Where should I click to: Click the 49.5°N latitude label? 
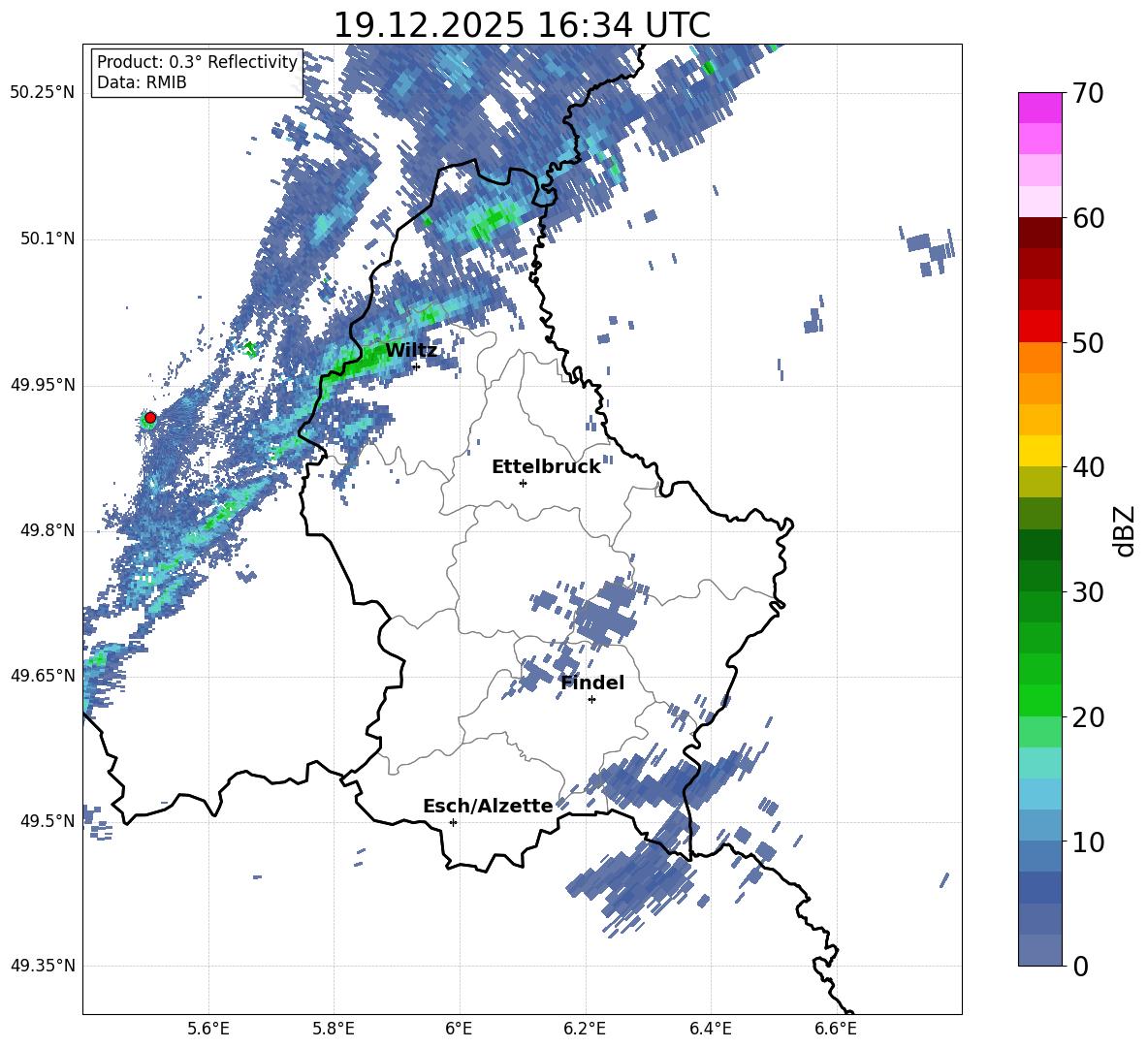point(48,821)
